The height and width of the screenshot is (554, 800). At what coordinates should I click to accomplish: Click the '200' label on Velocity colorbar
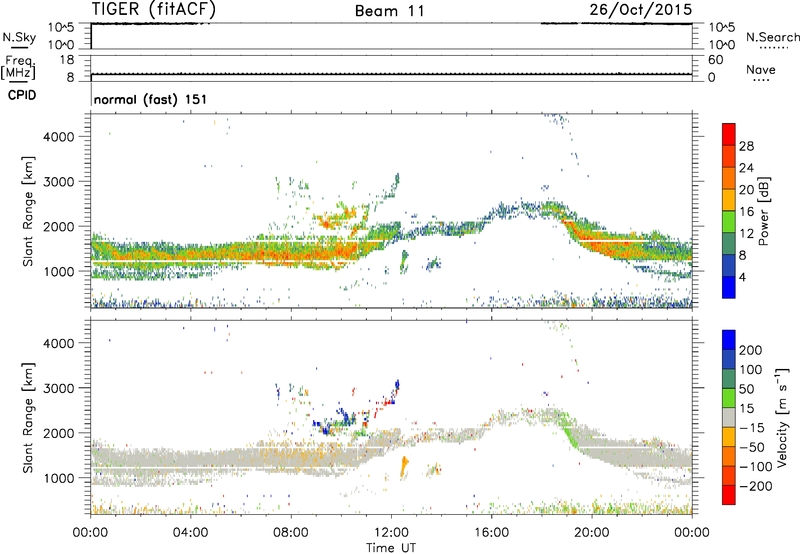tap(751, 350)
